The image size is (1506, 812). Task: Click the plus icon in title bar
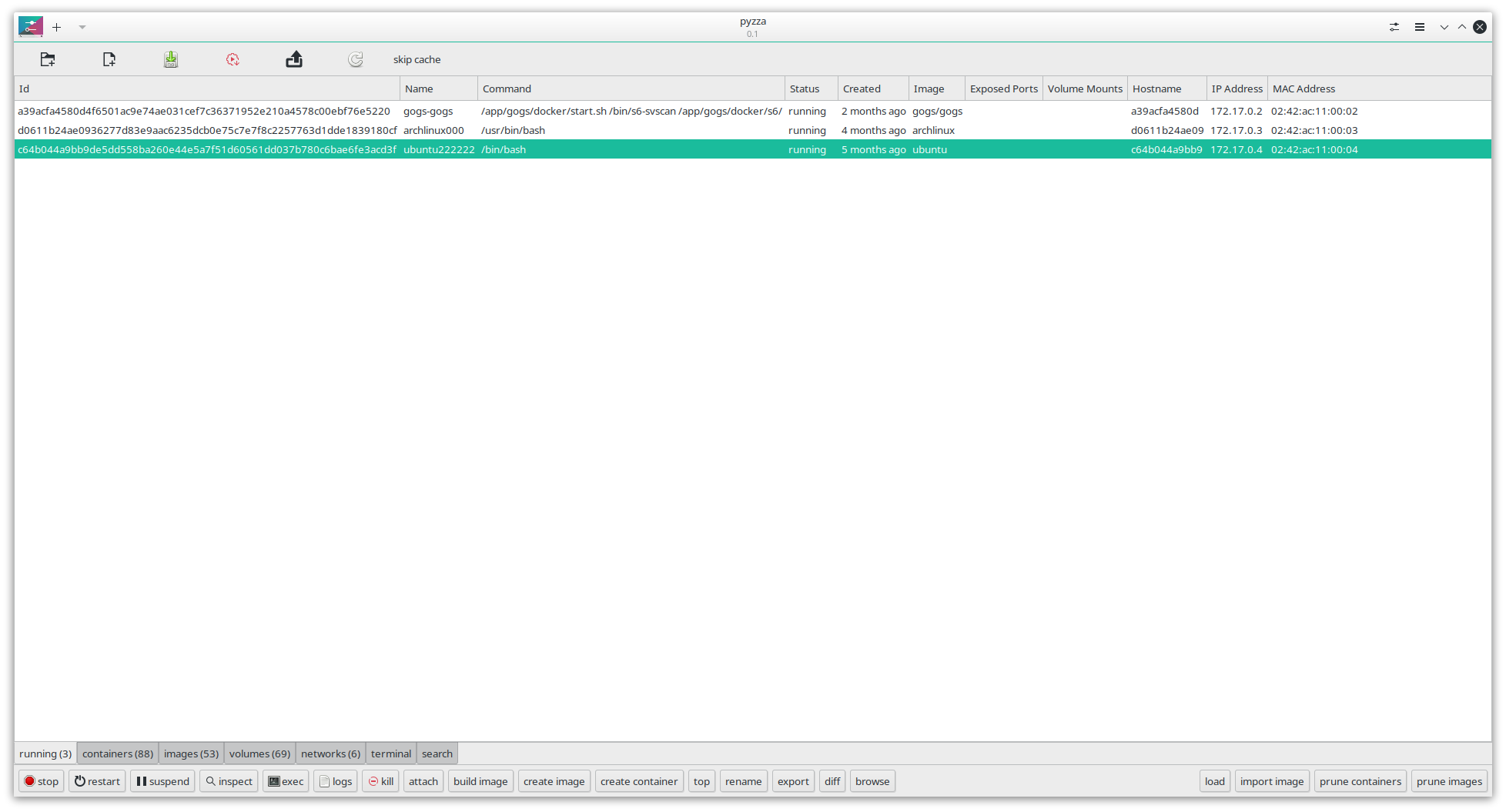(x=57, y=27)
